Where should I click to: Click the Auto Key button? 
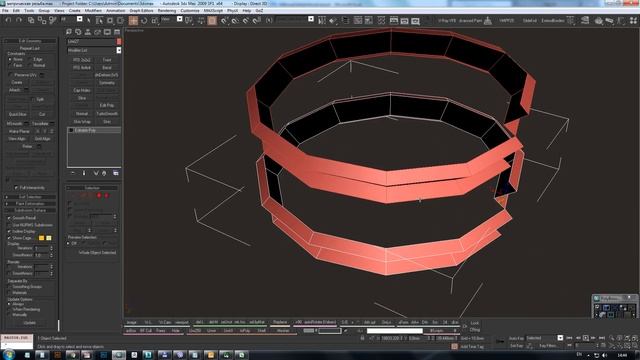pos(516,338)
